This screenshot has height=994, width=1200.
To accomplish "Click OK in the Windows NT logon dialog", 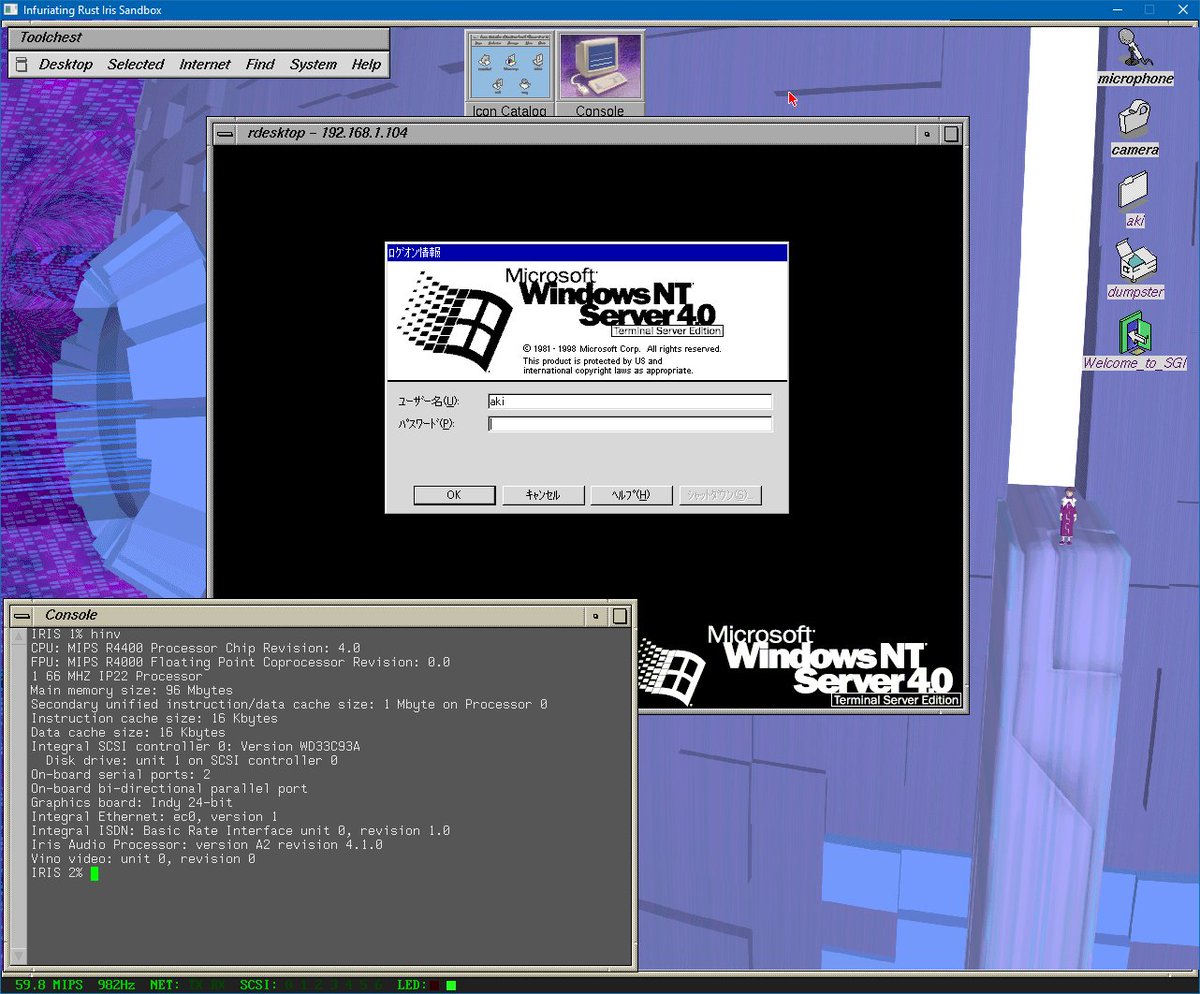I will tap(454, 495).
